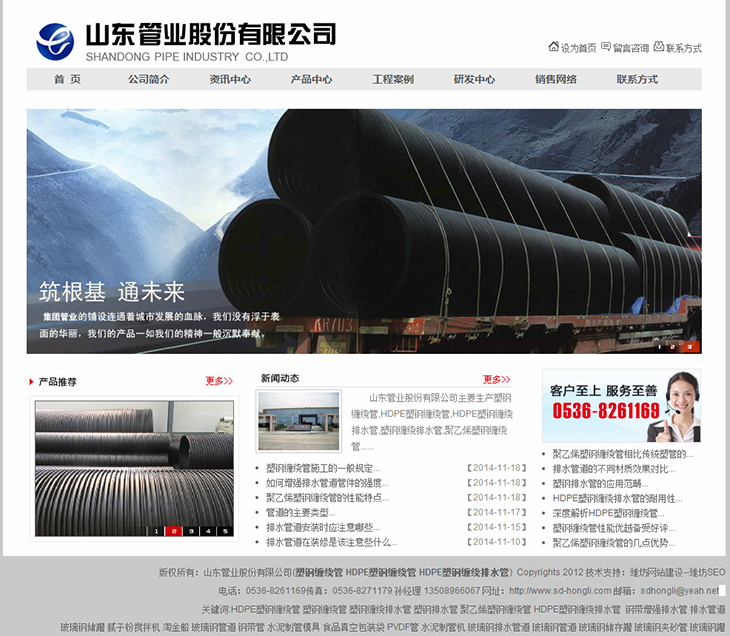Open article HDPE塑钢缠绕排水管的耐用性
The image size is (730, 636).
617,499
